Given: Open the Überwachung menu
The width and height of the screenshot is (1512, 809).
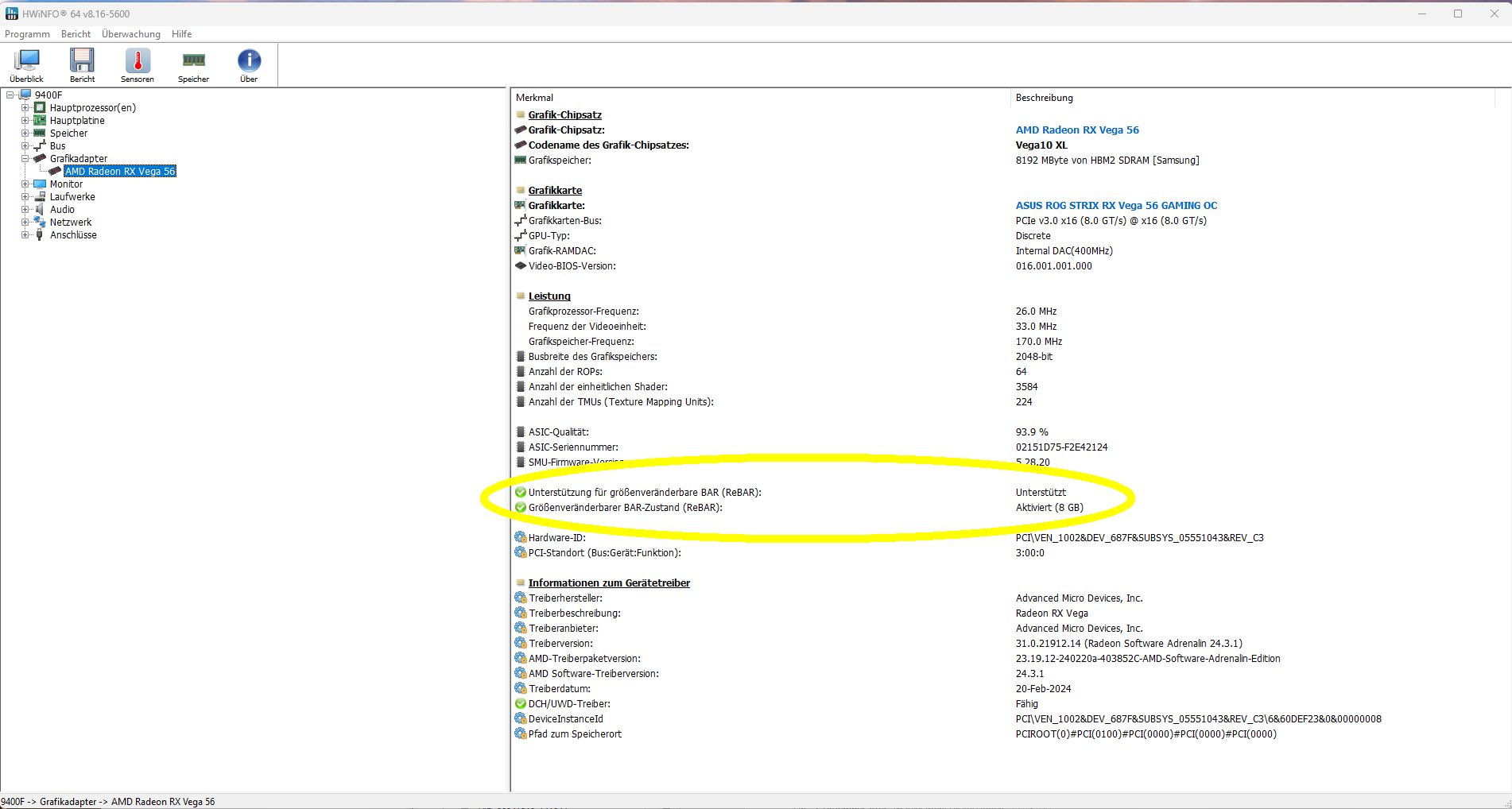Looking at the screenshot, I should click(131, 34).
